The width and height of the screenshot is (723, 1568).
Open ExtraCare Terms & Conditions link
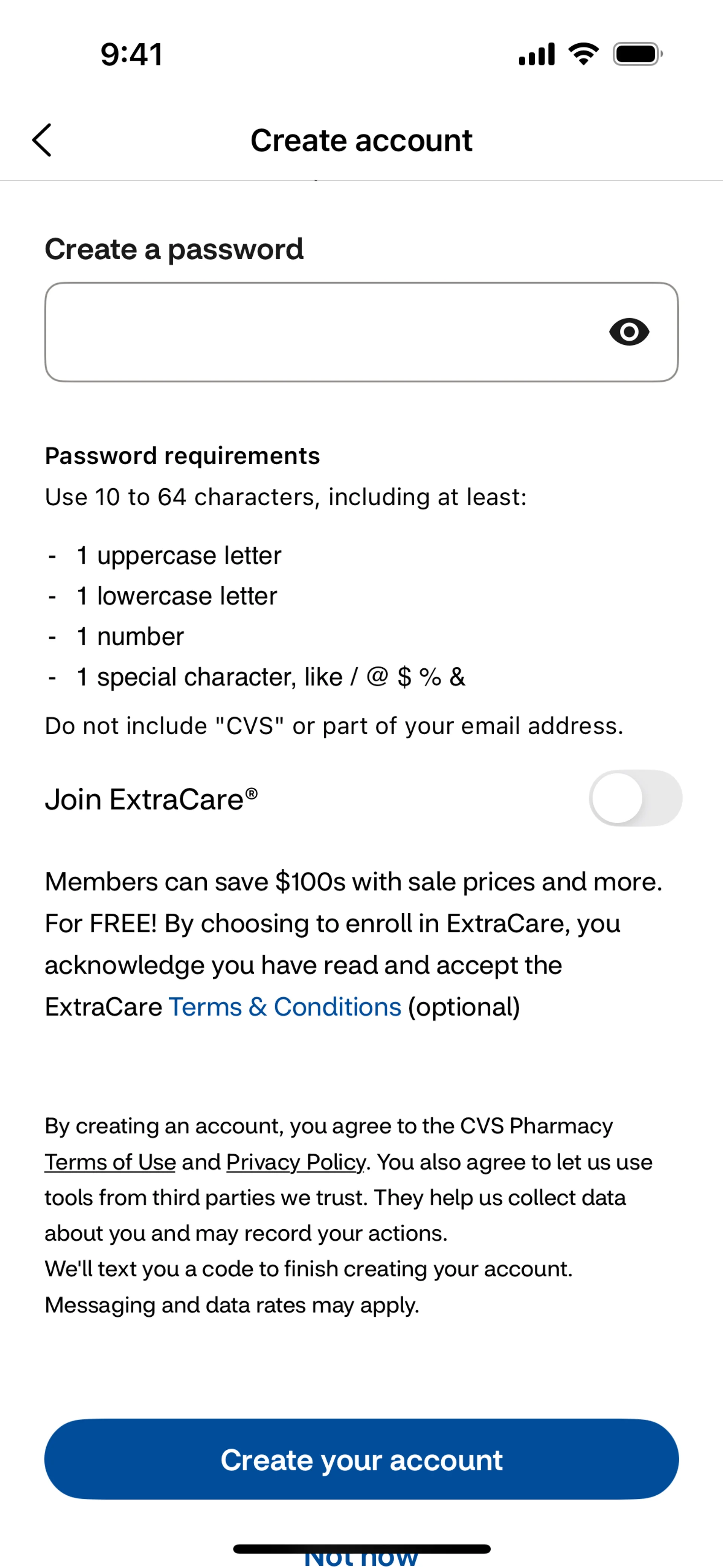coord(285,1007)
